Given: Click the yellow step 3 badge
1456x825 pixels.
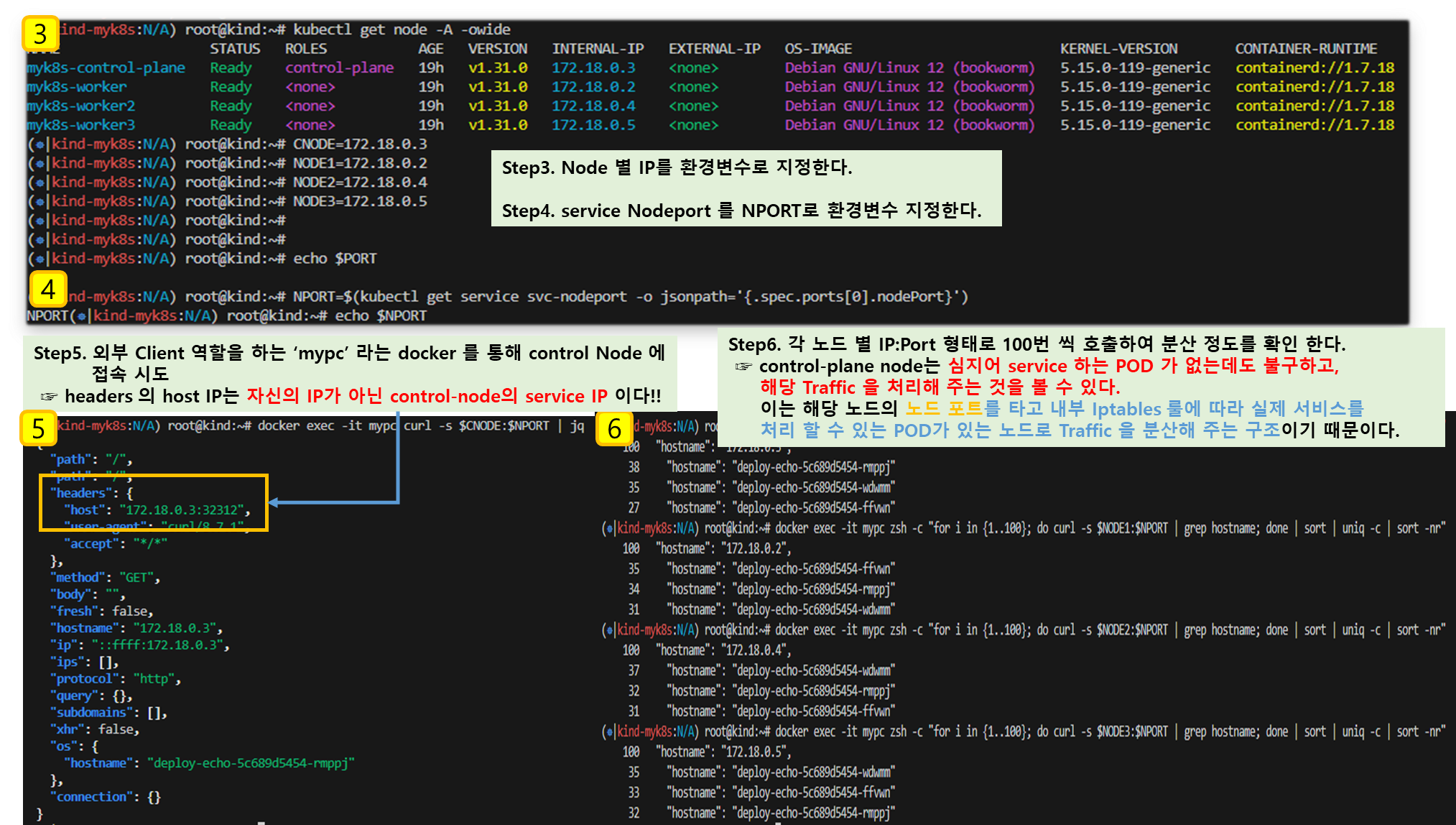Looking at the screenshot, I should (40, 34).
